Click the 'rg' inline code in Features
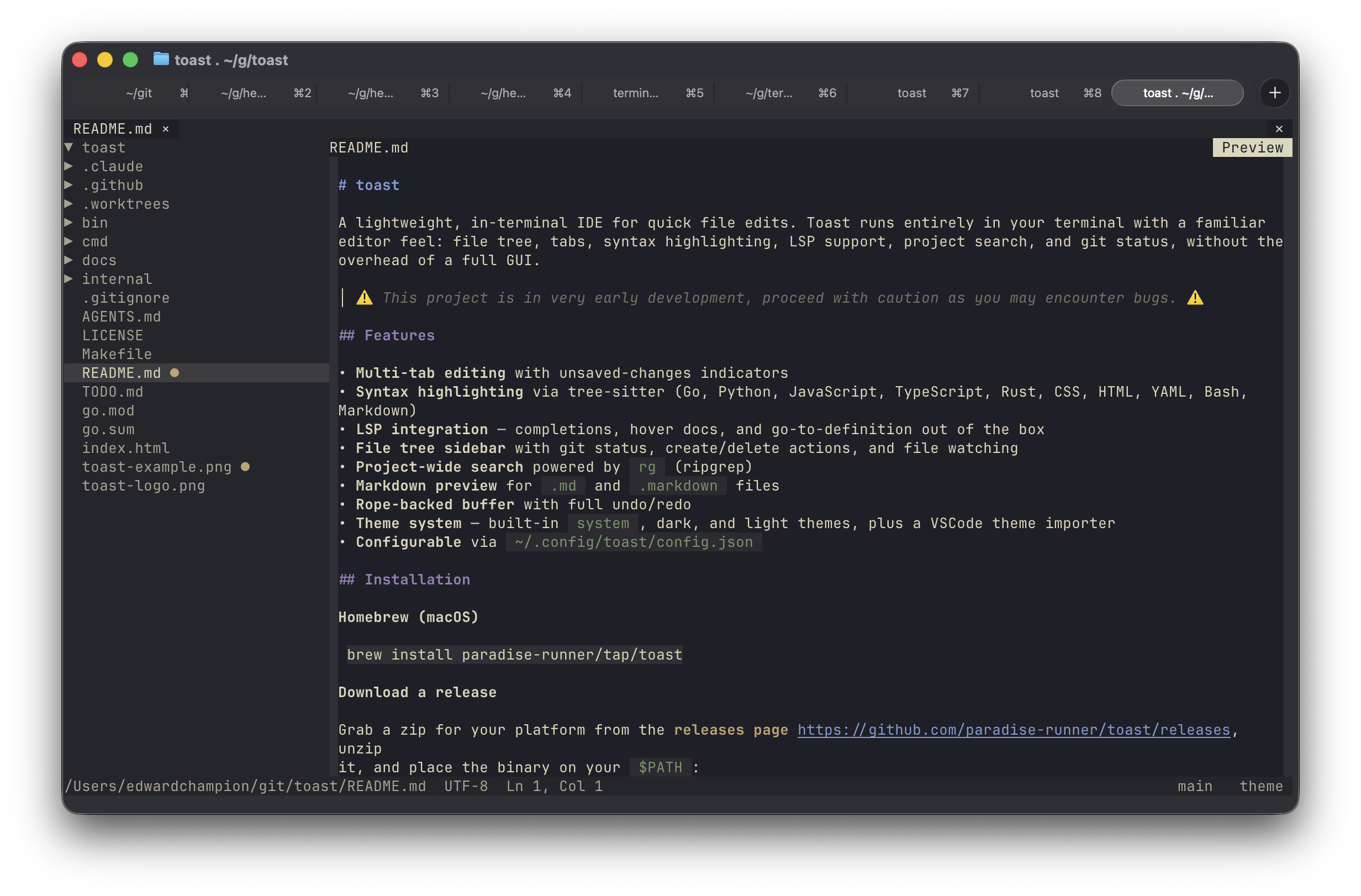Image resolution: width=1361 pixels, height=896 pixels. (647, 467)
